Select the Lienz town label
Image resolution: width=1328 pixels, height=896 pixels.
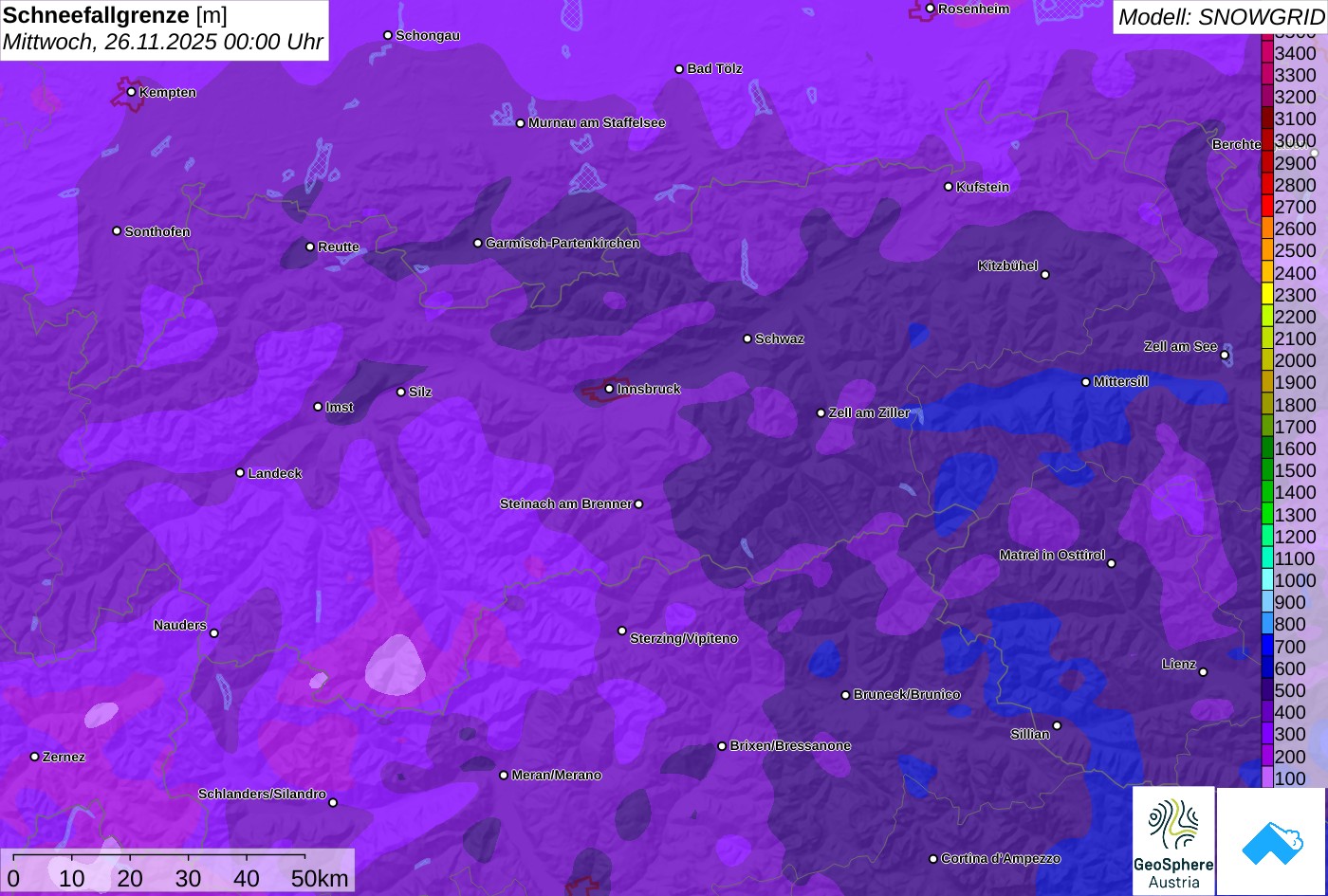pos(1179,664)
